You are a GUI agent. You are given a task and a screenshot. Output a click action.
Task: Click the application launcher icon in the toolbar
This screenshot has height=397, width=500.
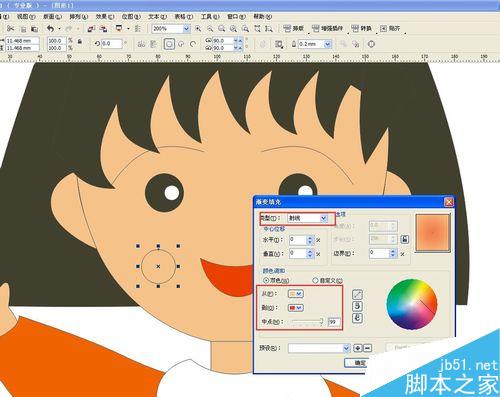[119, 29]
